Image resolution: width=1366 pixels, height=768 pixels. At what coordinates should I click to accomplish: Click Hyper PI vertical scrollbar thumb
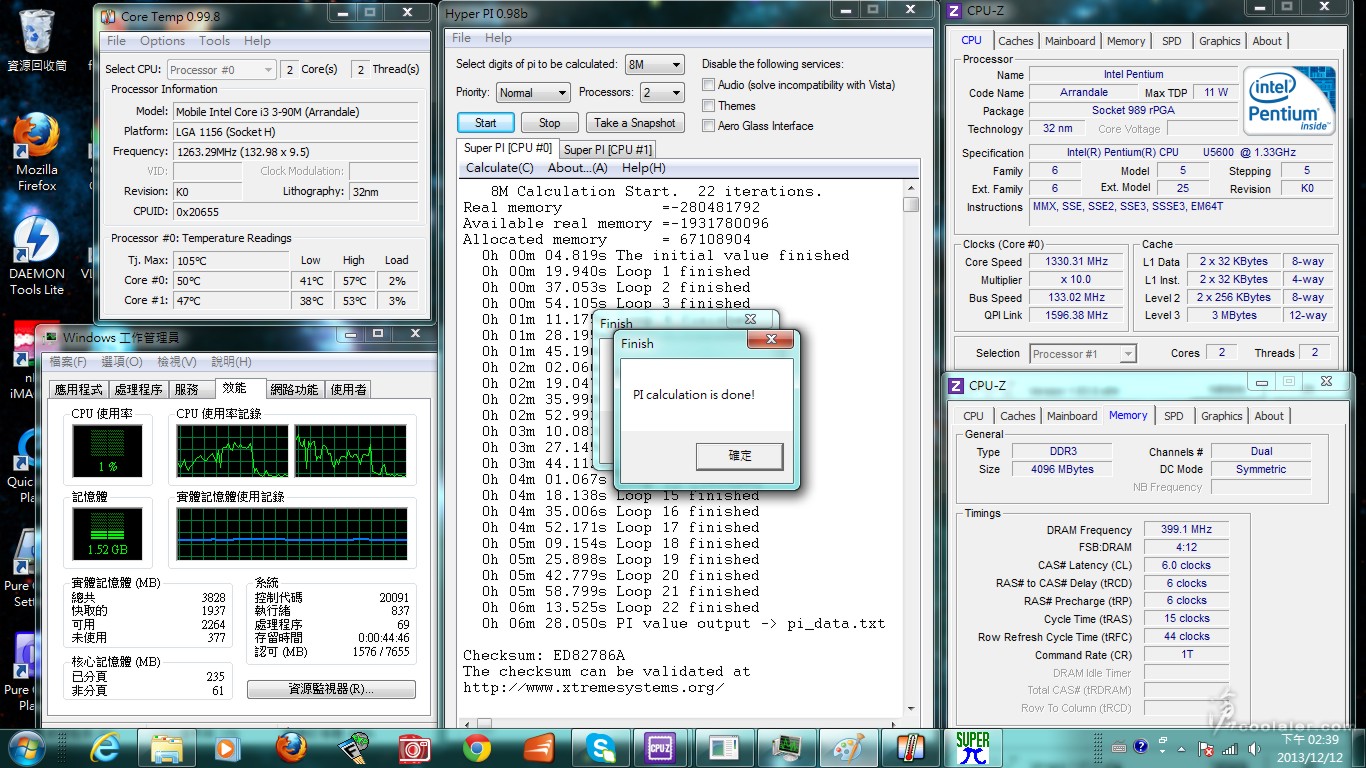[911, 204]
